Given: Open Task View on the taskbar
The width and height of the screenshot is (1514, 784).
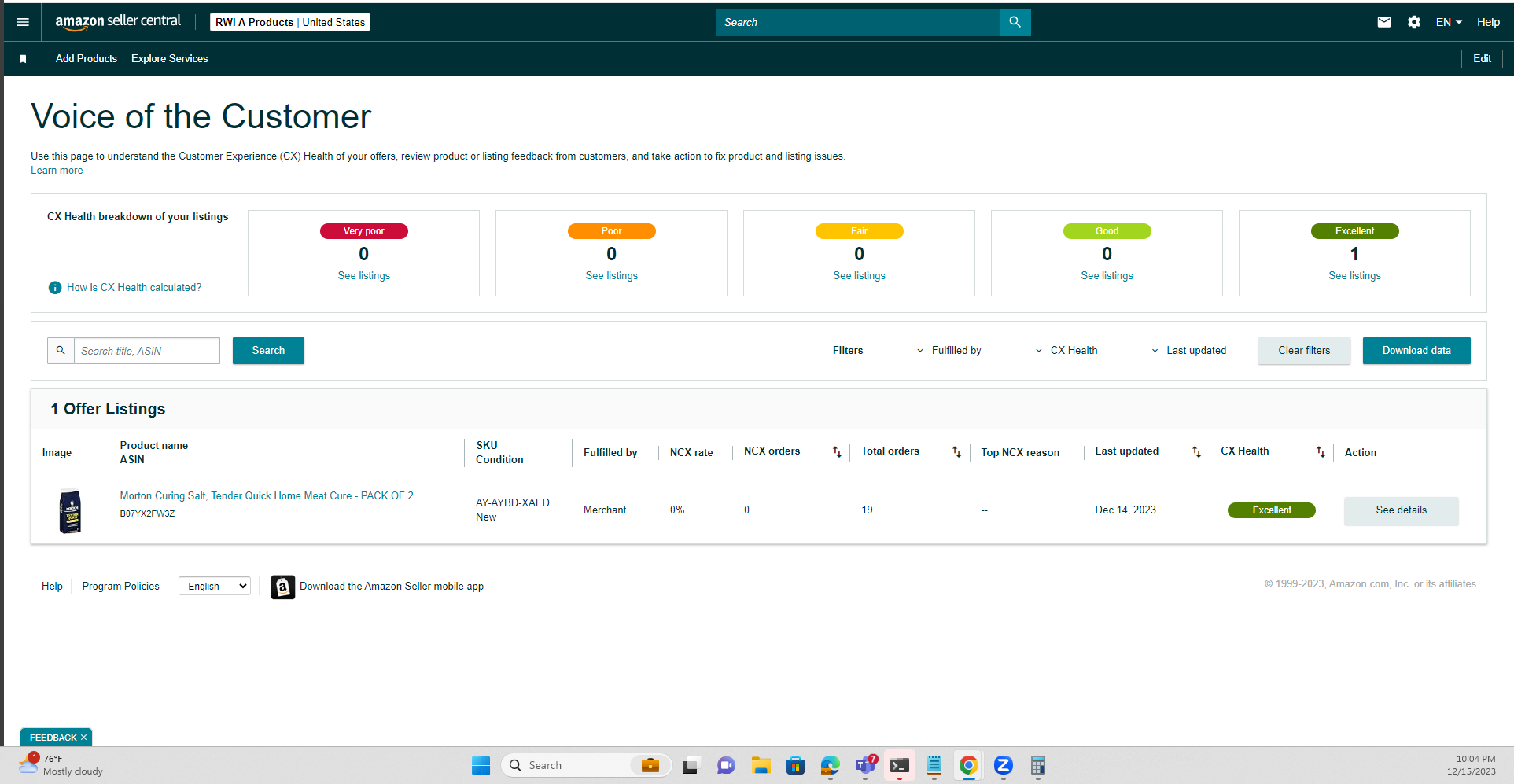Looking at the screenshot, I should click(691, 765).
